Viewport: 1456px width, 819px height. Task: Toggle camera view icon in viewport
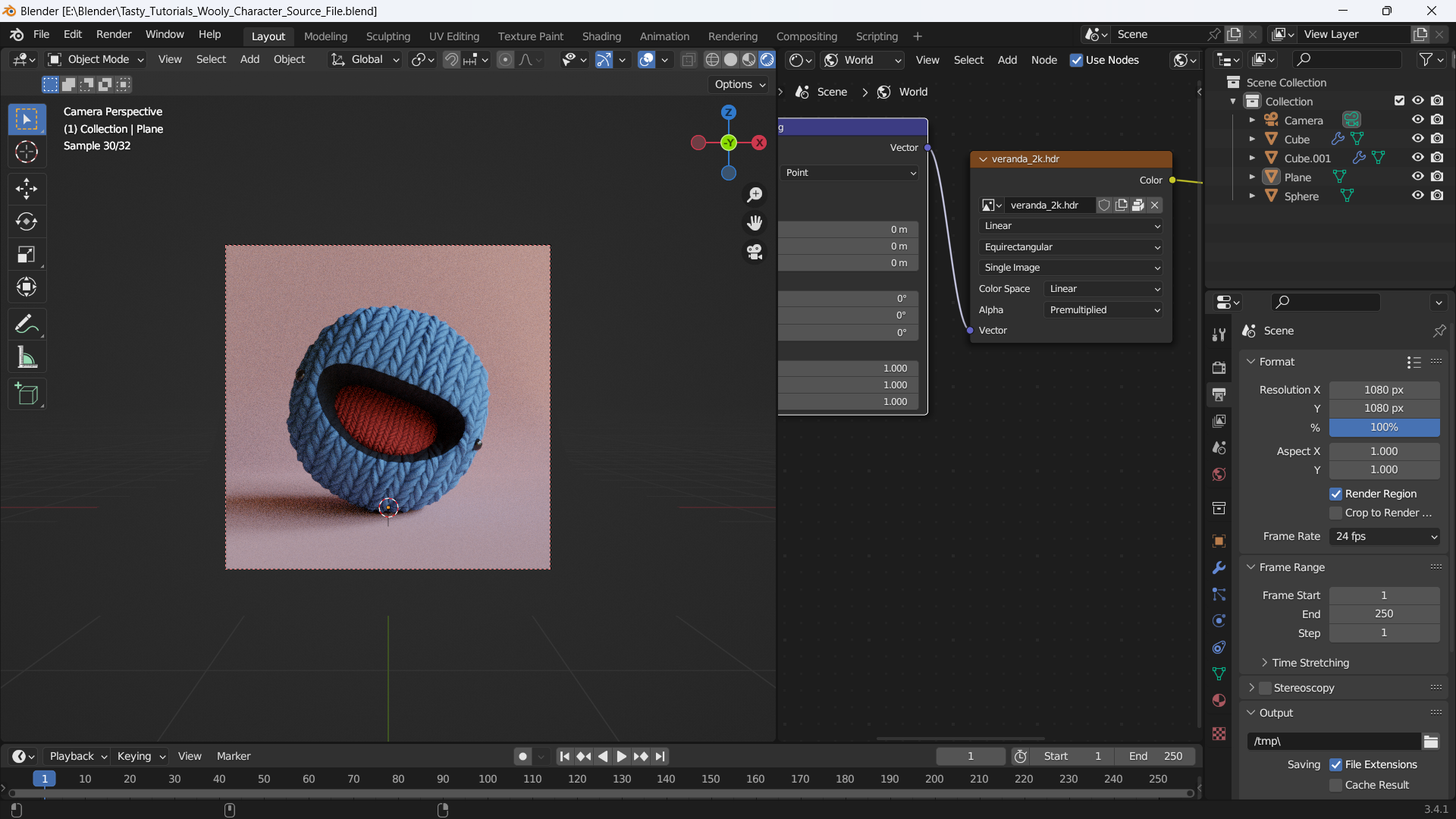tap(755, 252)
